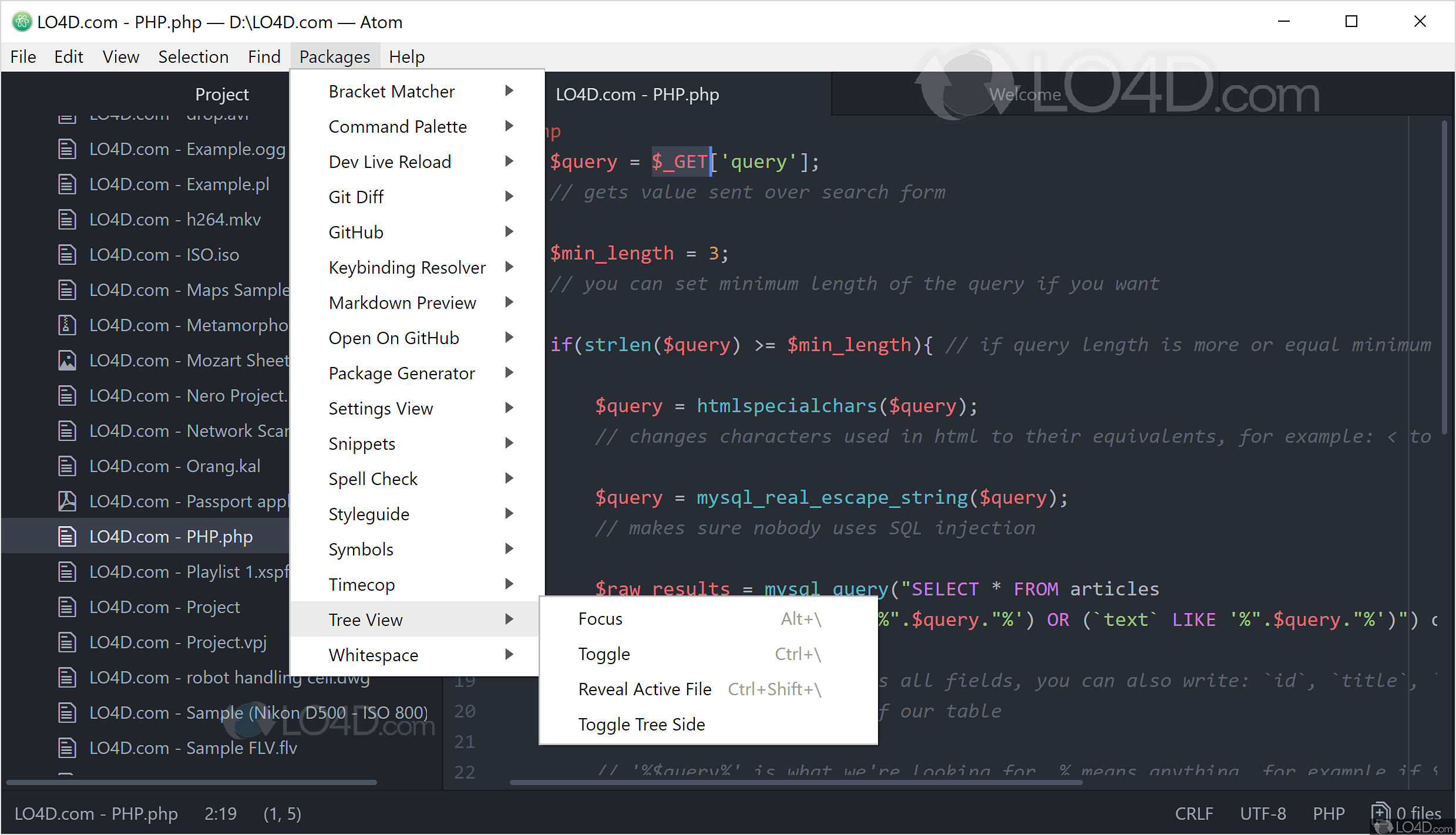Click the file icon beside Example.pl
Screen dimensions: 1456x835
point(67,184)
